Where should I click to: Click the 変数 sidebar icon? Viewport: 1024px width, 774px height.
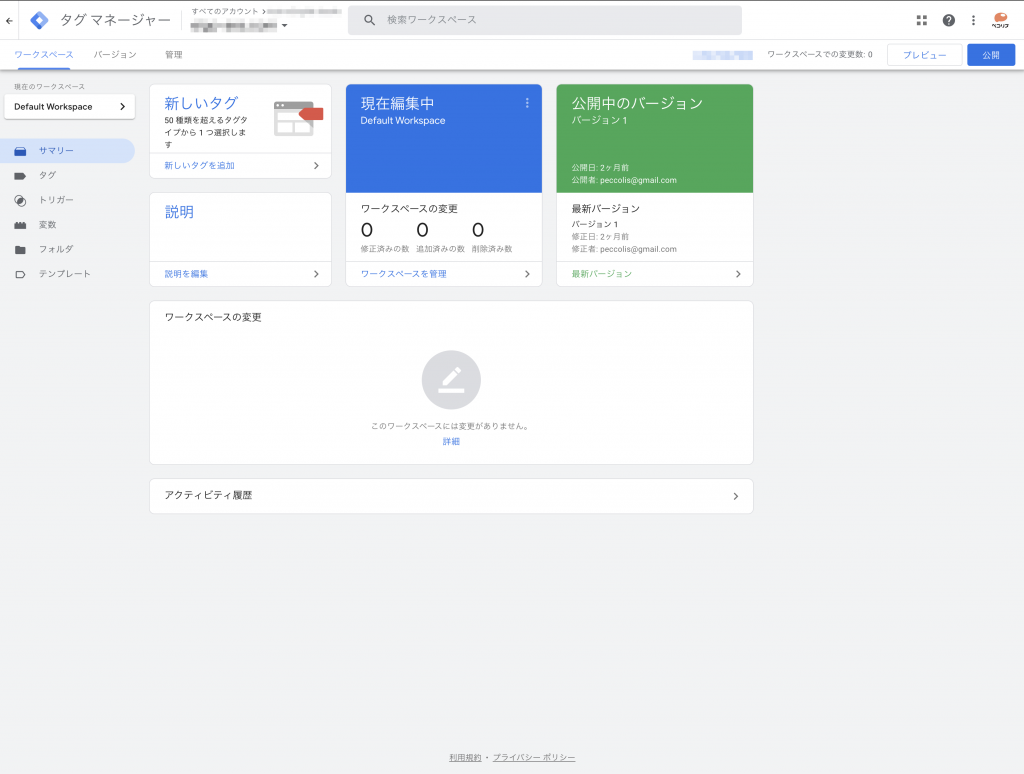point(20,225)
